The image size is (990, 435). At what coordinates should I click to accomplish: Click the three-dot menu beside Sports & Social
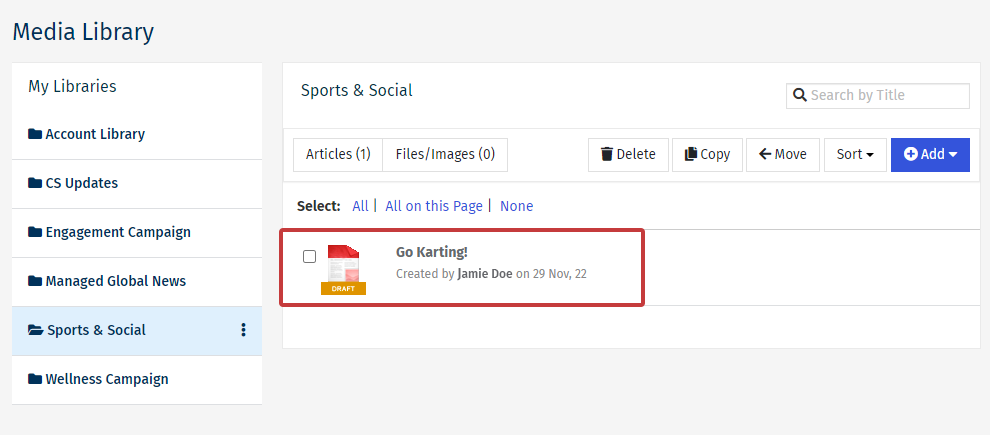coord(243,330)
